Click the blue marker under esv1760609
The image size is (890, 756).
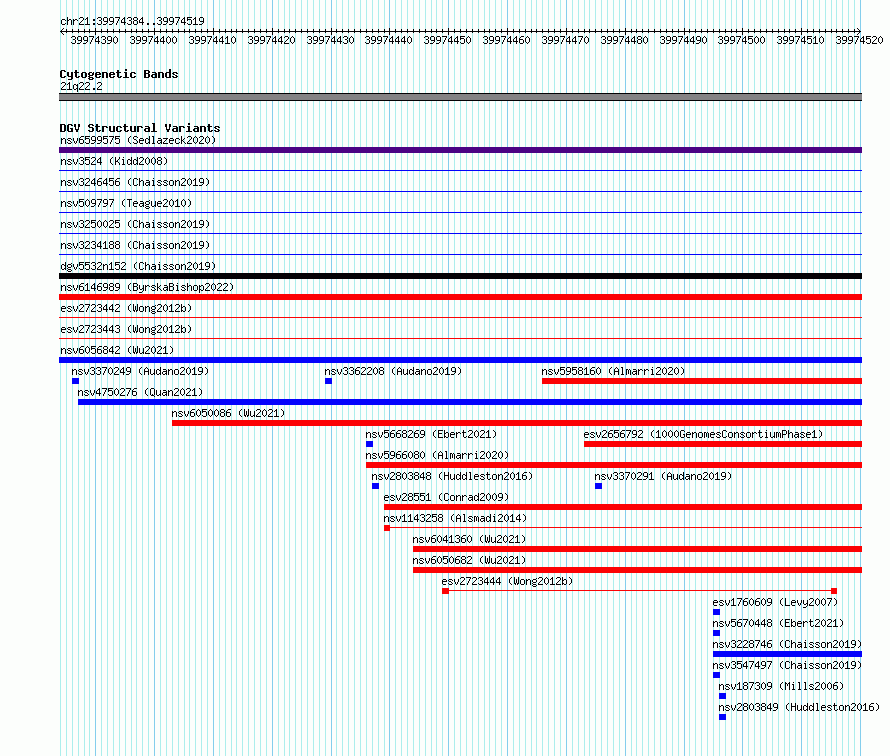(716, 612)
